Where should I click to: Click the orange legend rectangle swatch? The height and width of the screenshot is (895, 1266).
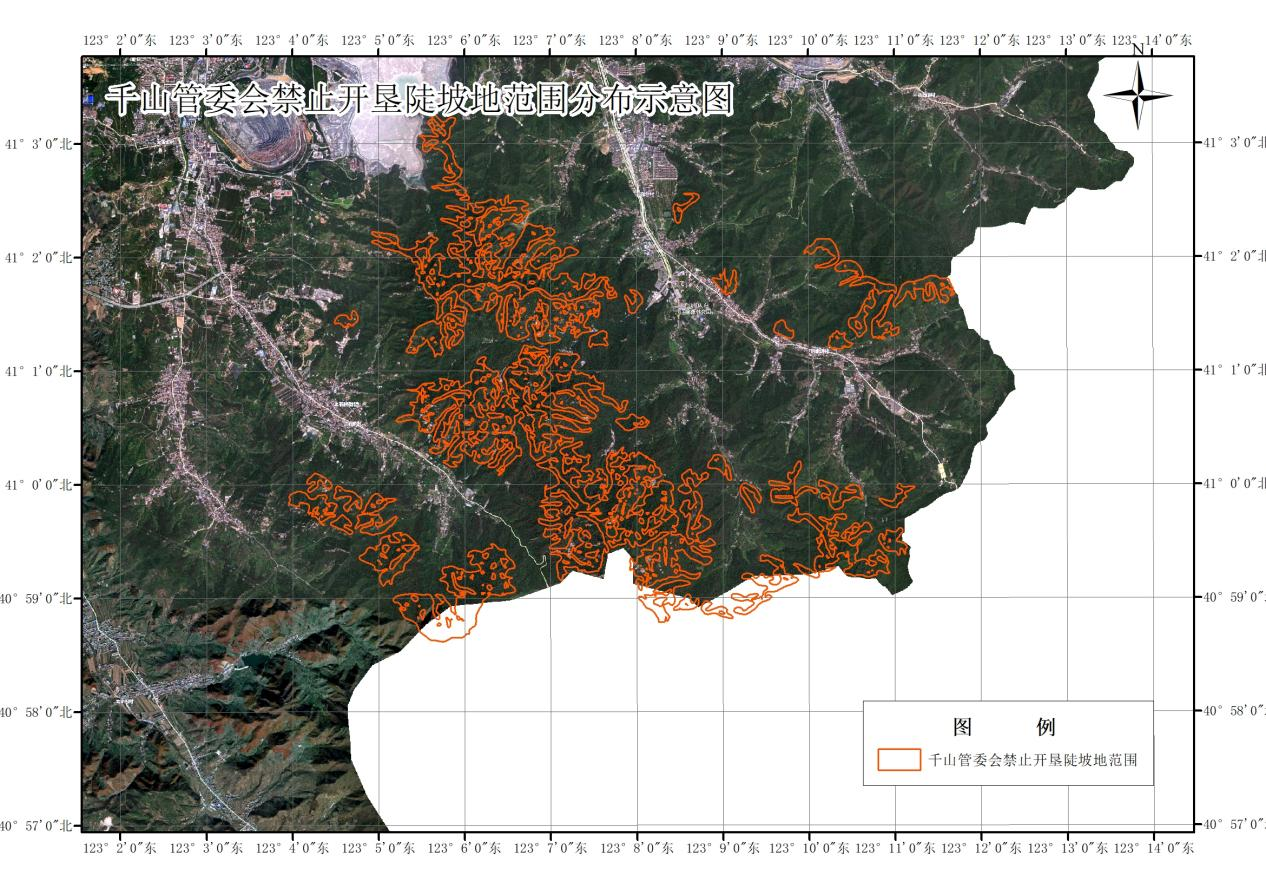(899, 759)
